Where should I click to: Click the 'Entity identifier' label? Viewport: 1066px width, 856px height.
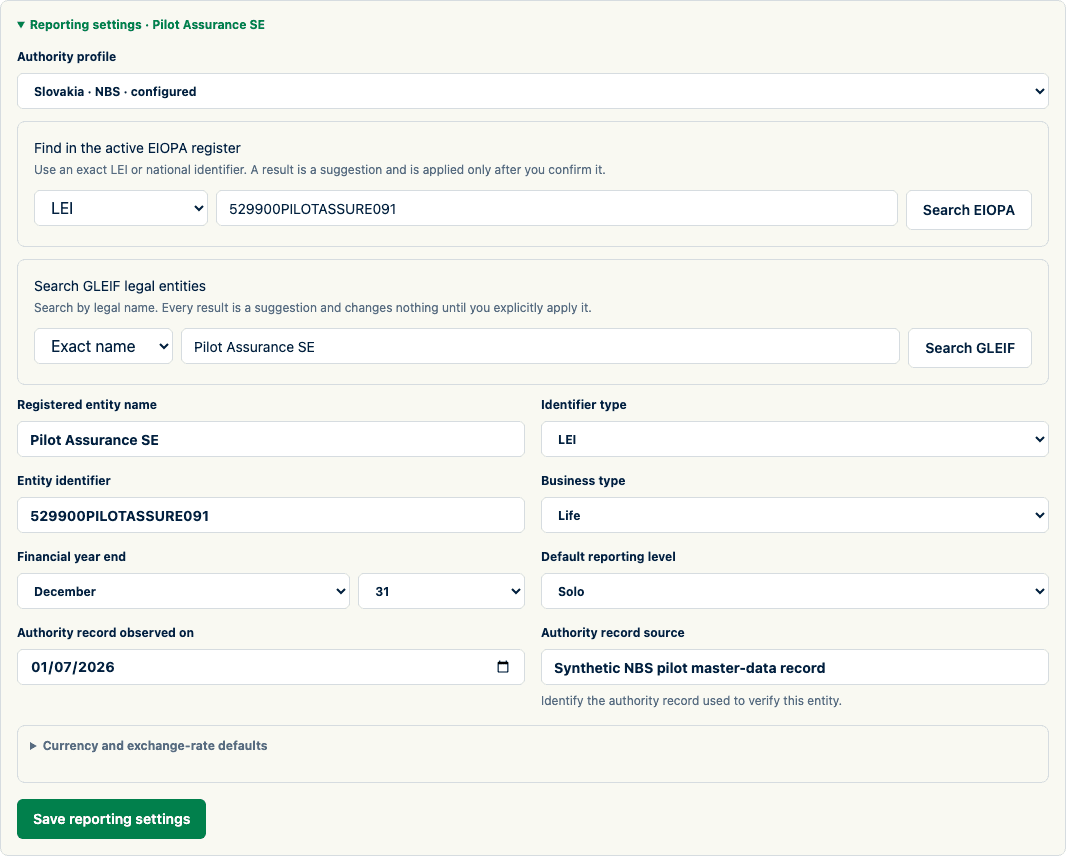(x=64, y=481)
